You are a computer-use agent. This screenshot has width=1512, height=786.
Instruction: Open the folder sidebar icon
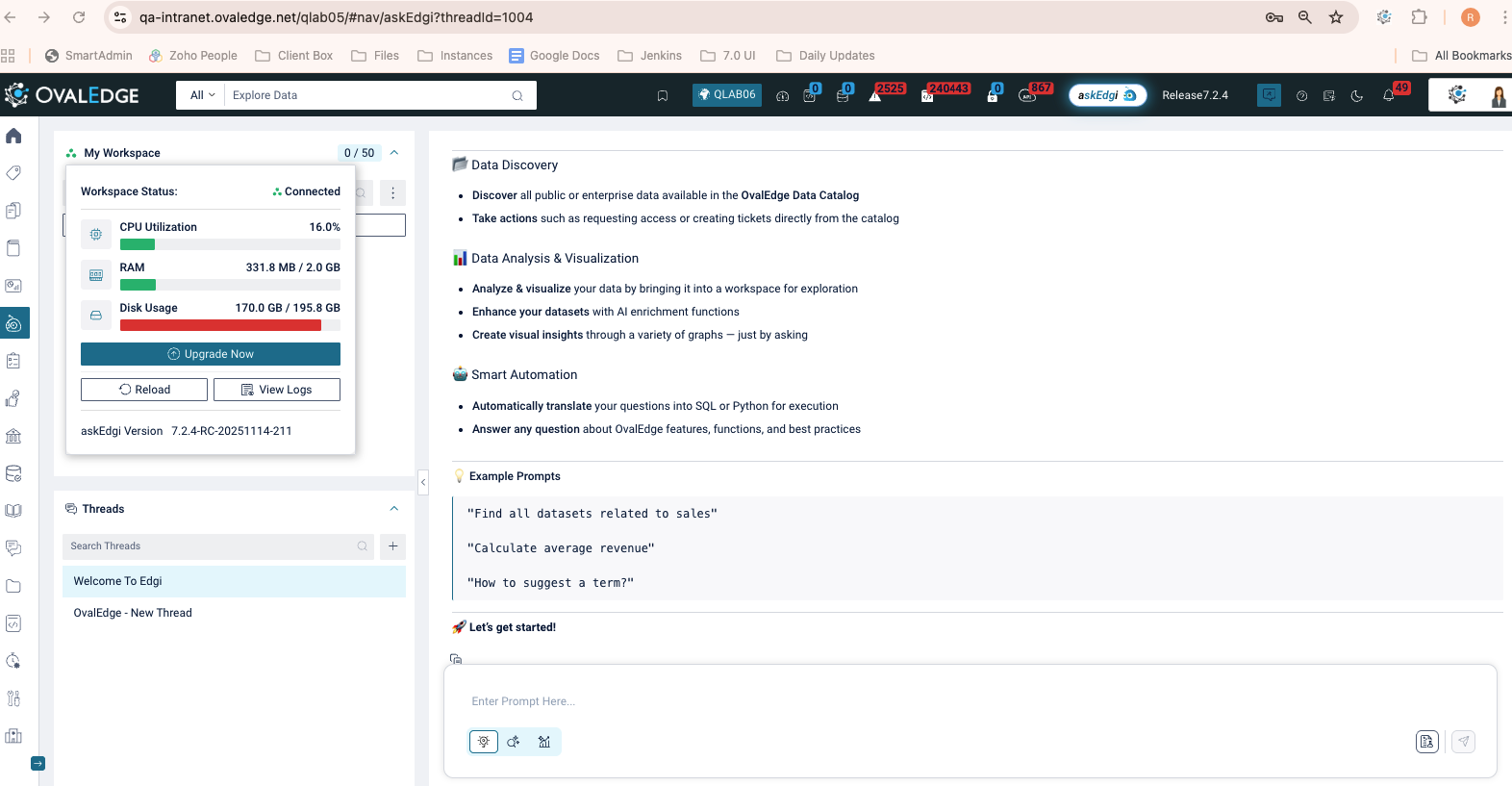pyautogui.click(x=13, y=586)
